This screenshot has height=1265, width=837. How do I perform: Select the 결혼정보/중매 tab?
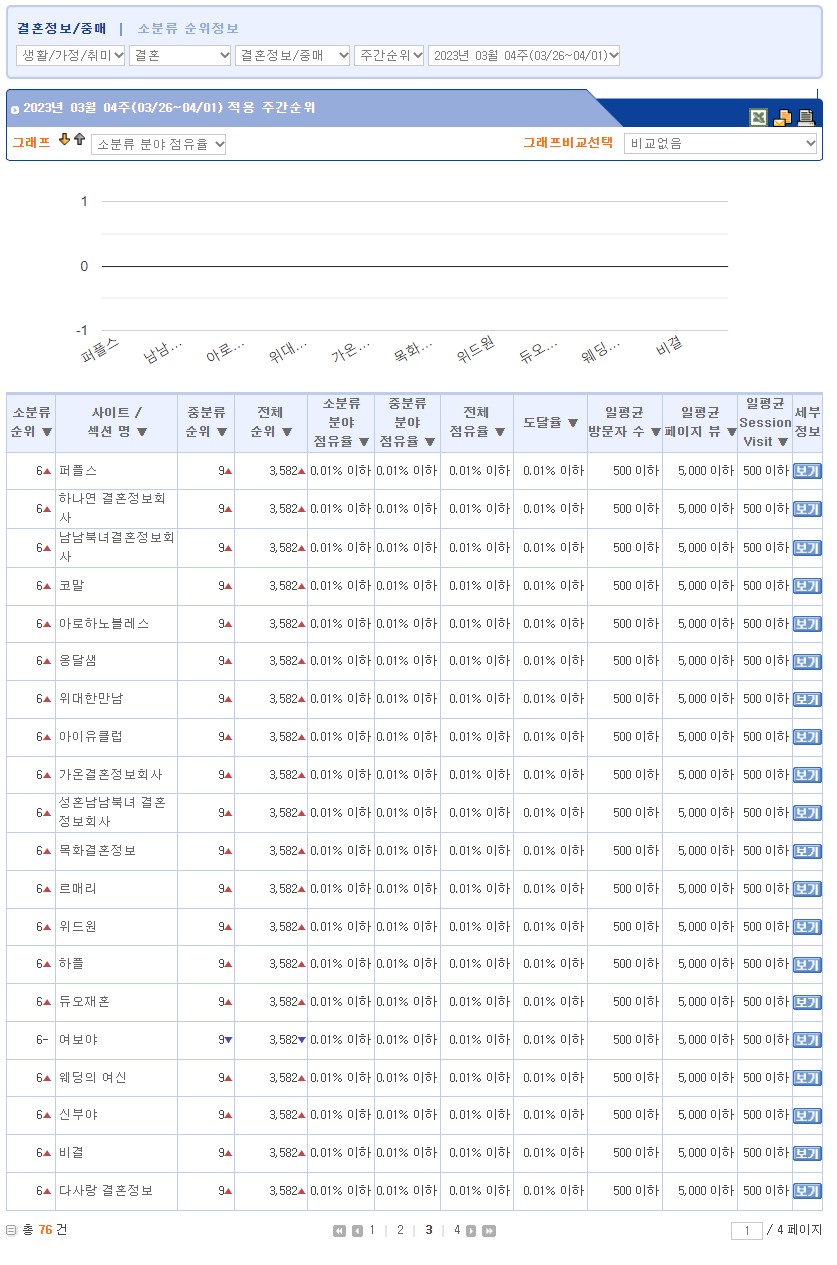click(x=61, y=29)
